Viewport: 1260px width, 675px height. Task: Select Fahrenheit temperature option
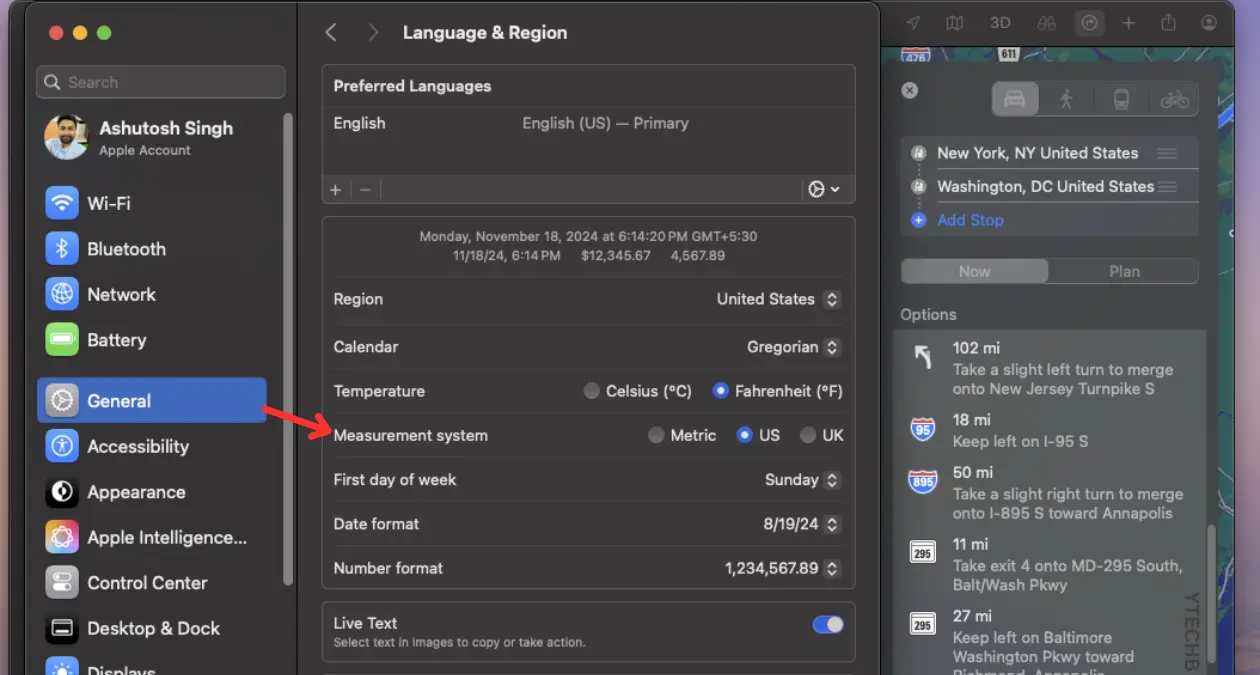pos(720,391)
